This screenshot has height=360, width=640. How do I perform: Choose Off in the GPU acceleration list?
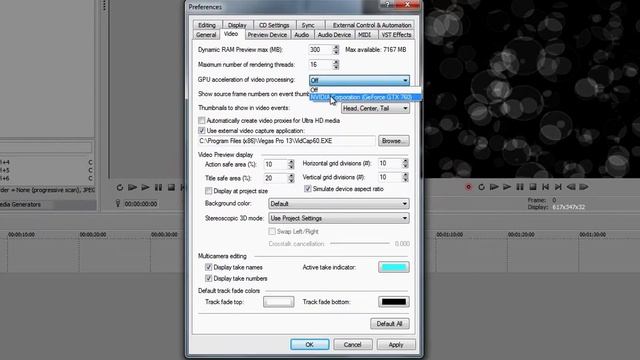(365, 90)
